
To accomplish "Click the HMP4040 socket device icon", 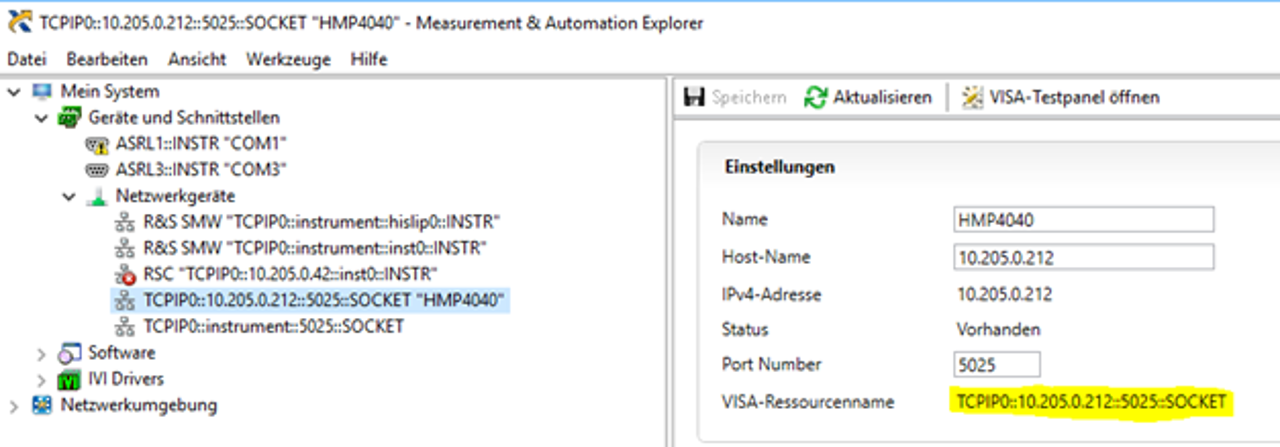I will (125, 300).
